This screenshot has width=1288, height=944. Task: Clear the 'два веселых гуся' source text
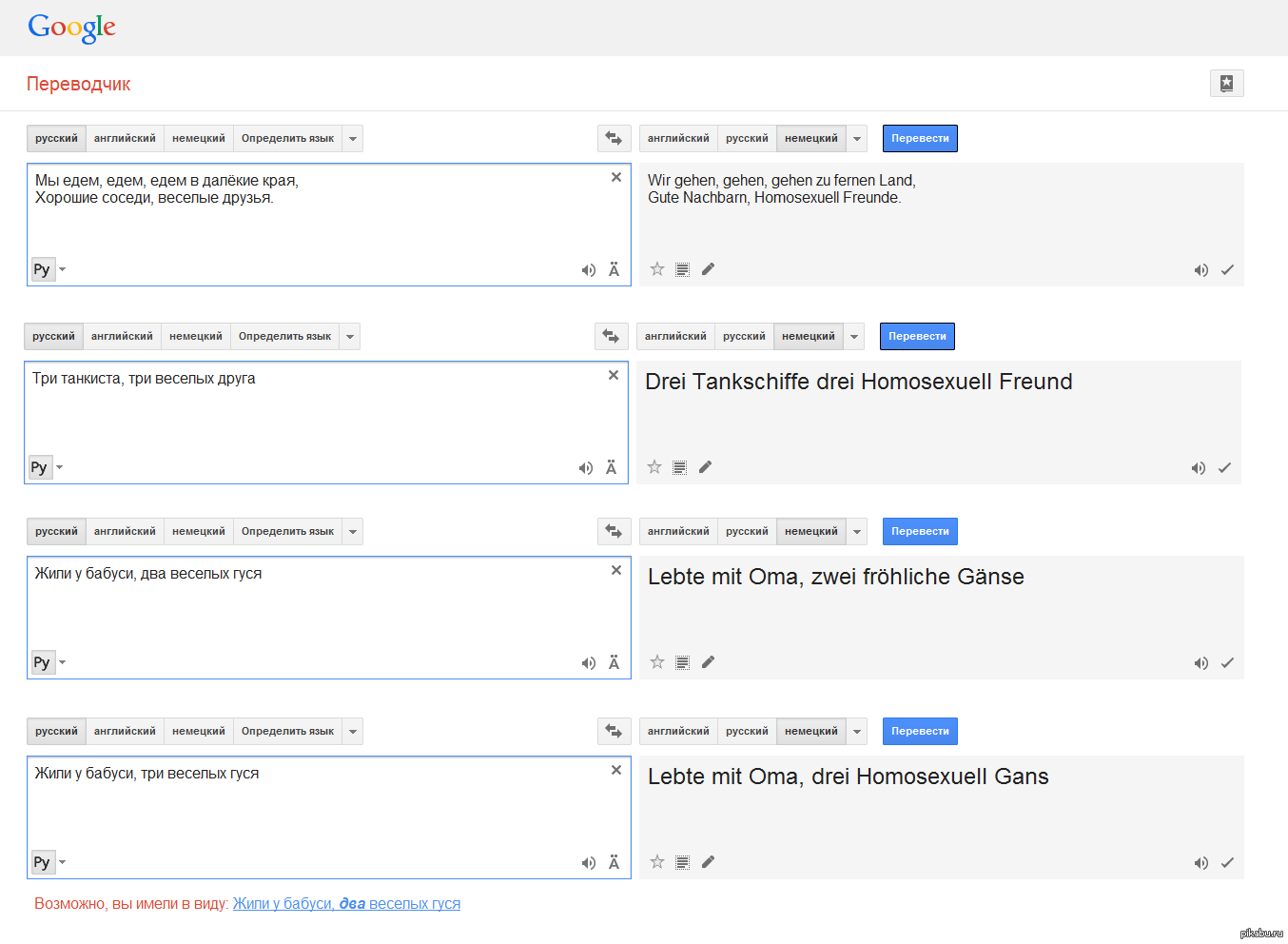click(x=616, y=570)
